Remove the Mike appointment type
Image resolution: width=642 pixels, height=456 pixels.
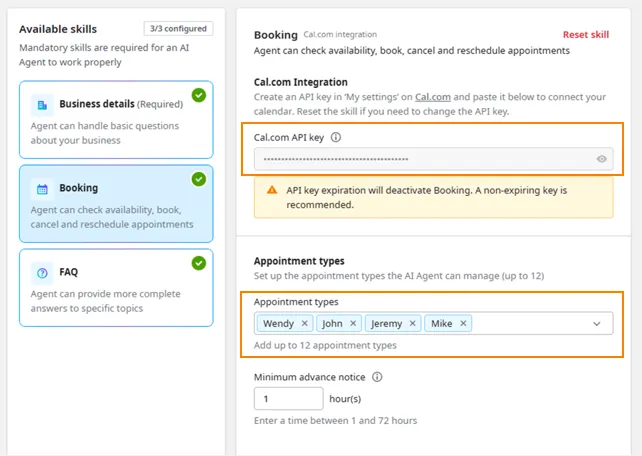tap(463, 323)
